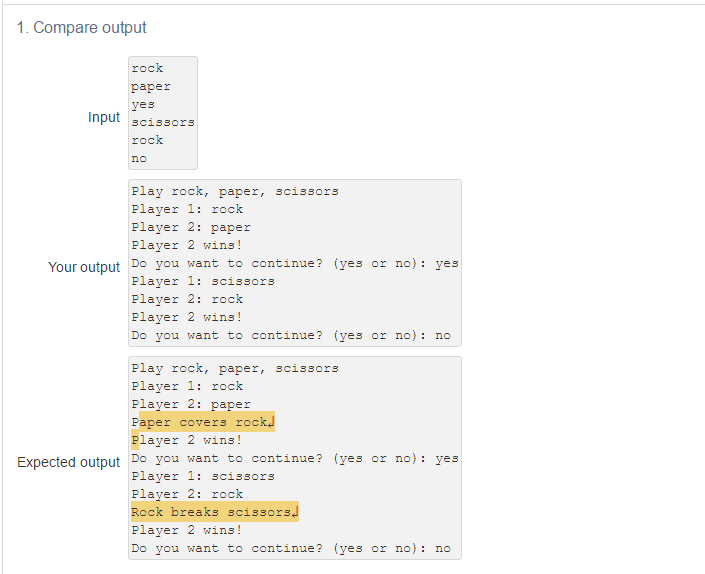Click "Player 1: scissors" in Expected output
The height and width of the screenshot is (574, 705).
(203, 476)
